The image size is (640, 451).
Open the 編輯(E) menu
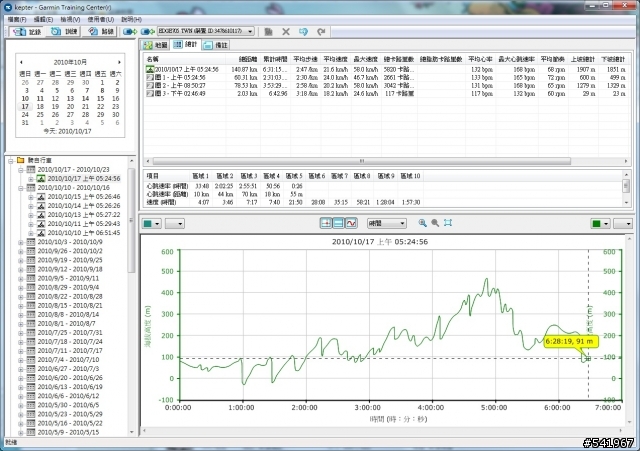(43, 19)
